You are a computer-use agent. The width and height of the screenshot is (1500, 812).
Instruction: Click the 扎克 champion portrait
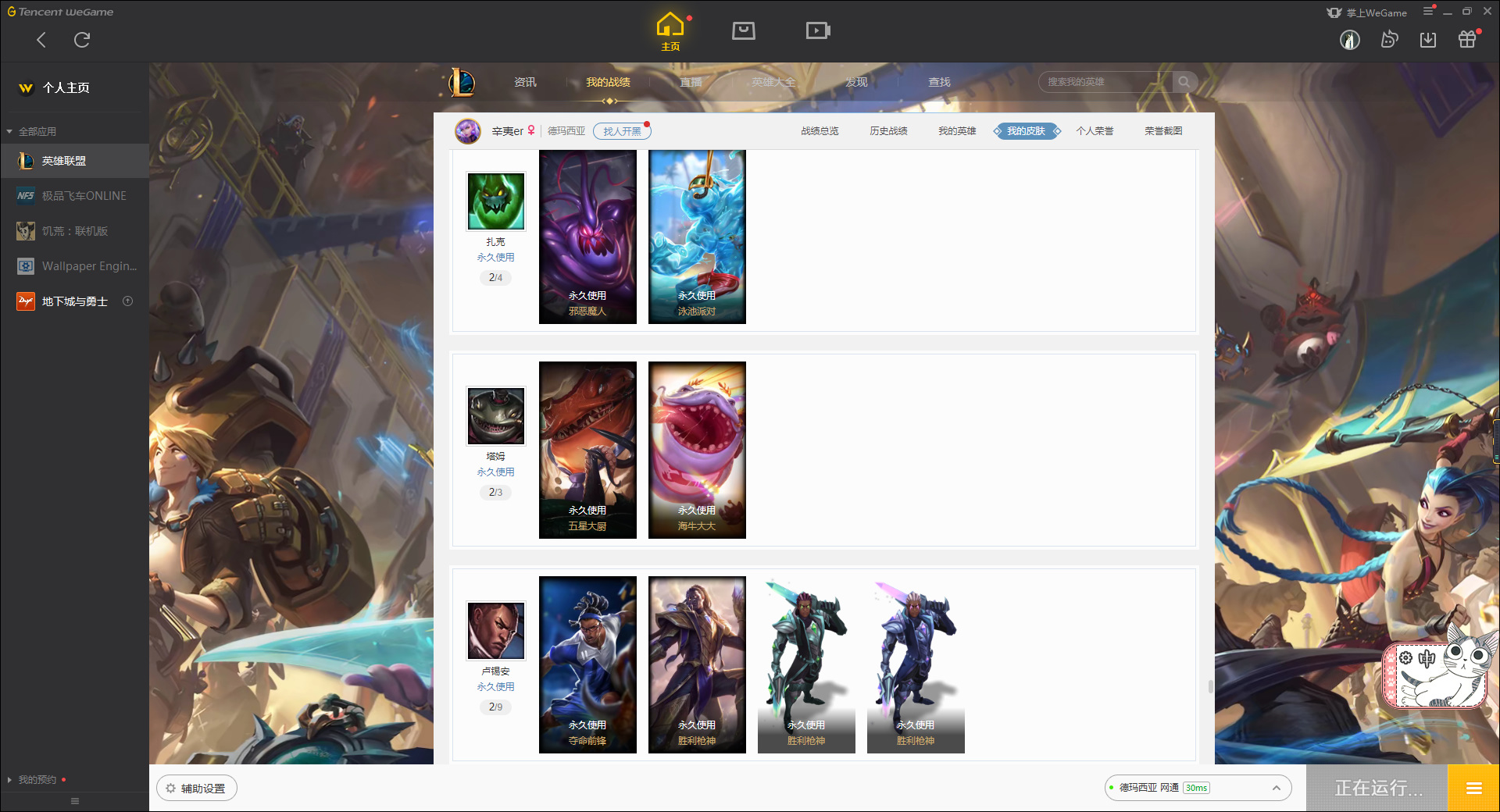coord(496,201)
